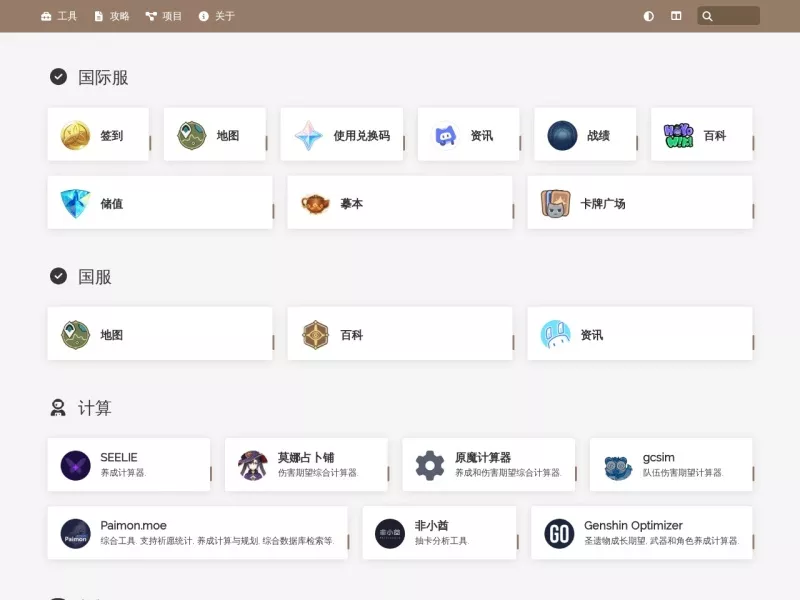Viewport: 800px width, 600px height.
Task: Click the HoYoWiki 百科 icon
Action: [679, 135]
